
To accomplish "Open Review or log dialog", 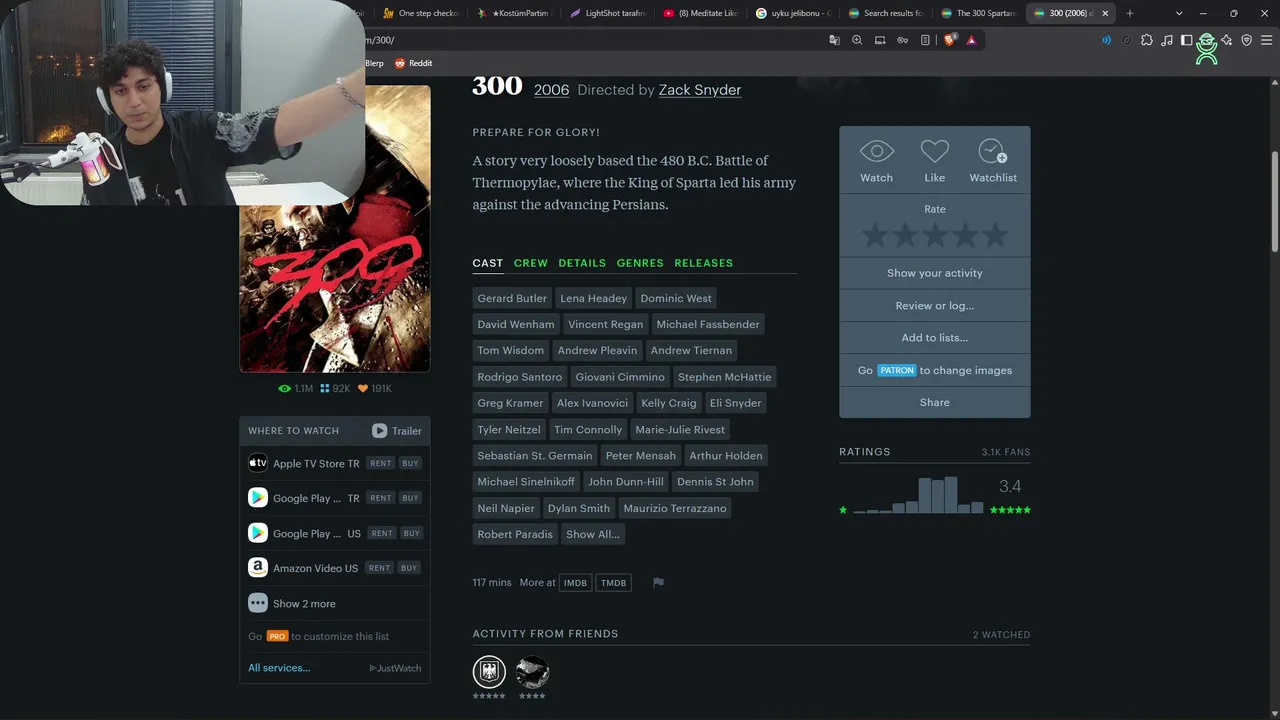I will (935, 306).
